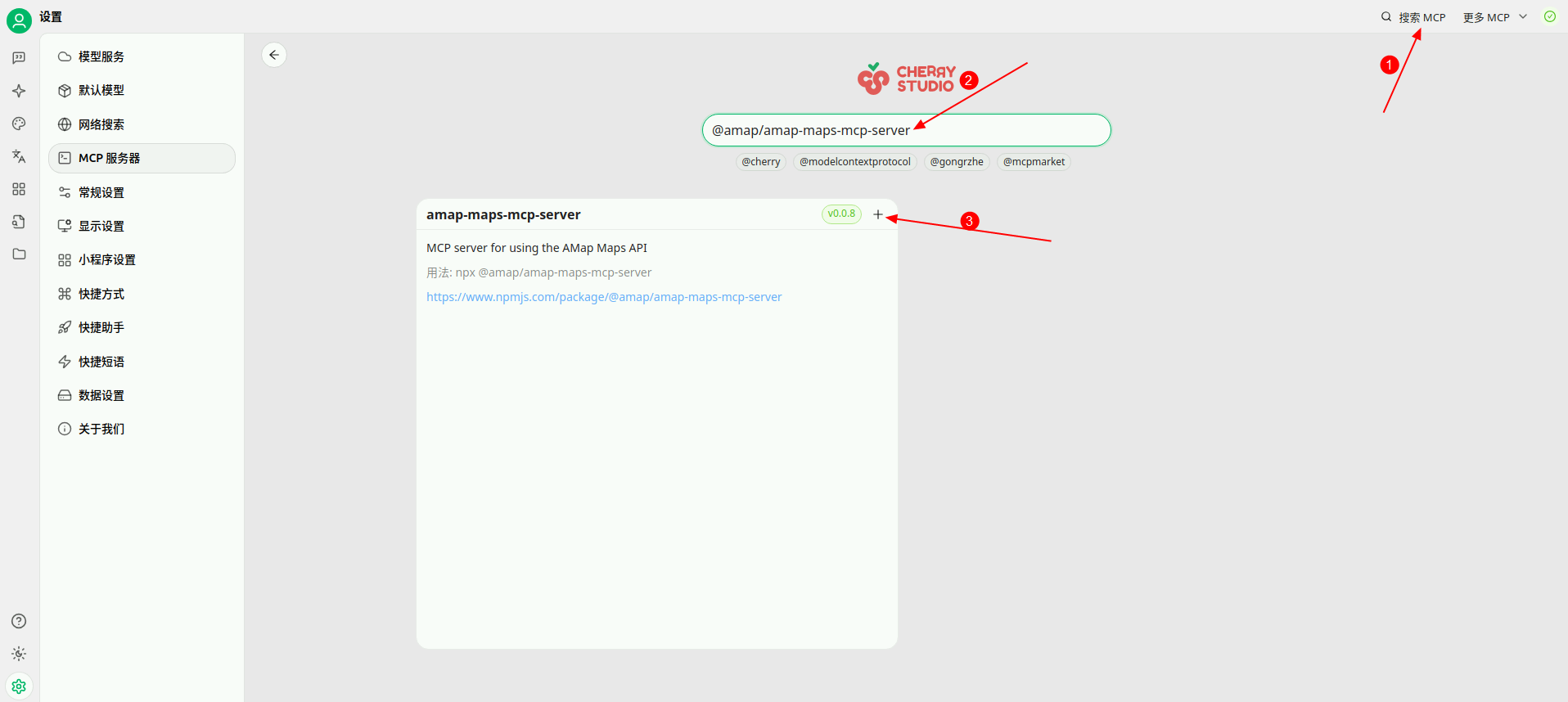1568x702 pixels.
Task: Click the settings gear icon in sidebar
Action: tap(19, 686)
